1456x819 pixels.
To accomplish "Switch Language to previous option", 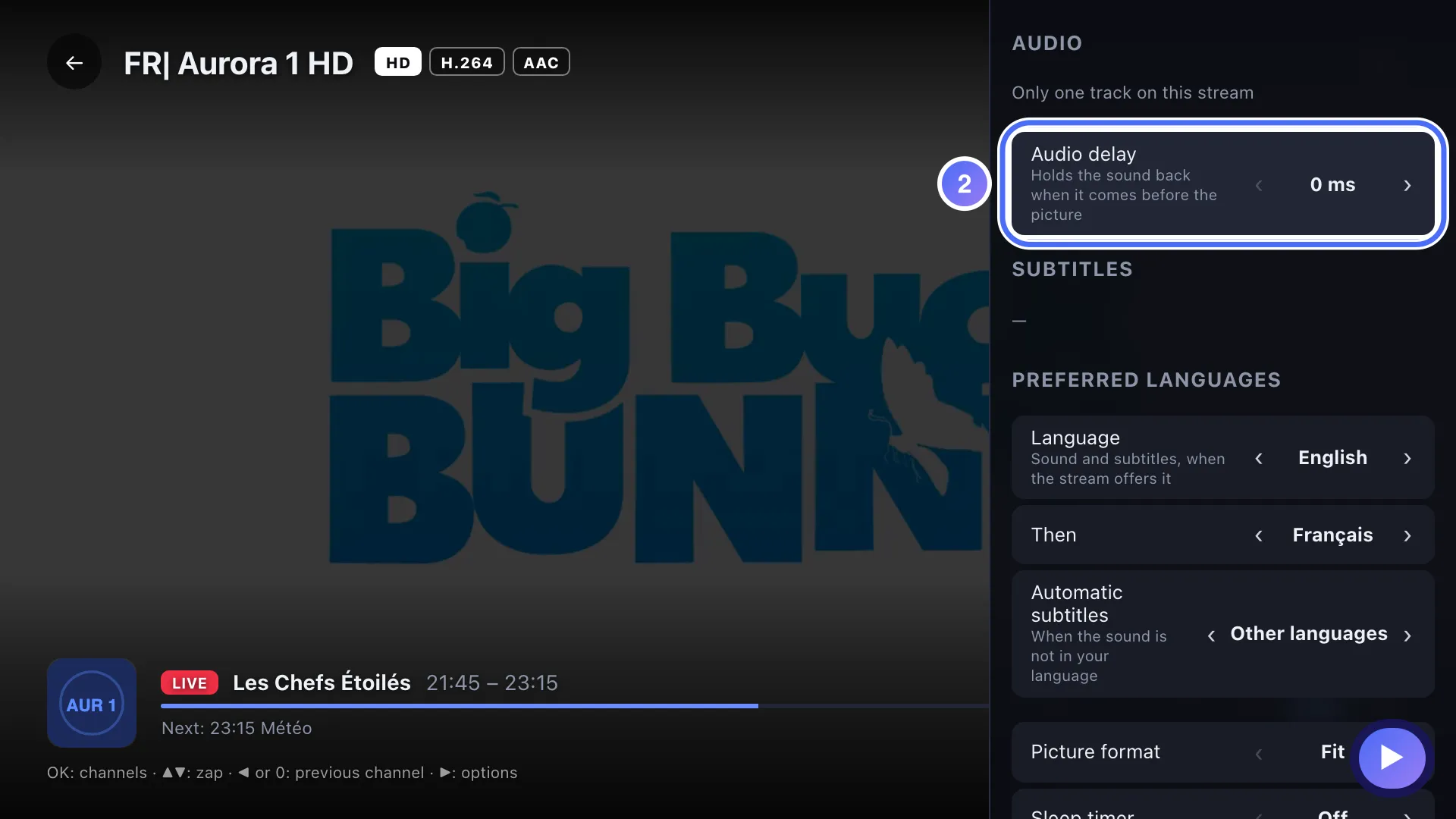I will (1259, 458).
